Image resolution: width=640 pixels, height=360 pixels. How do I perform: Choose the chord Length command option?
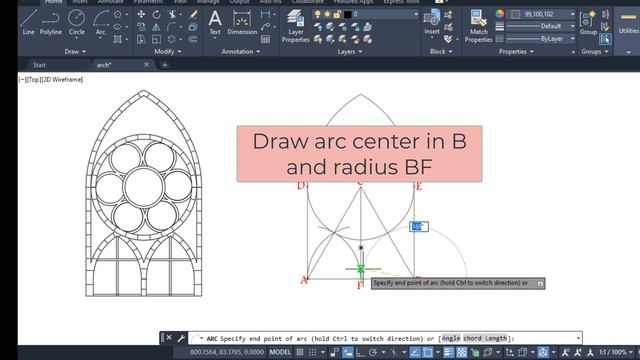485,338
